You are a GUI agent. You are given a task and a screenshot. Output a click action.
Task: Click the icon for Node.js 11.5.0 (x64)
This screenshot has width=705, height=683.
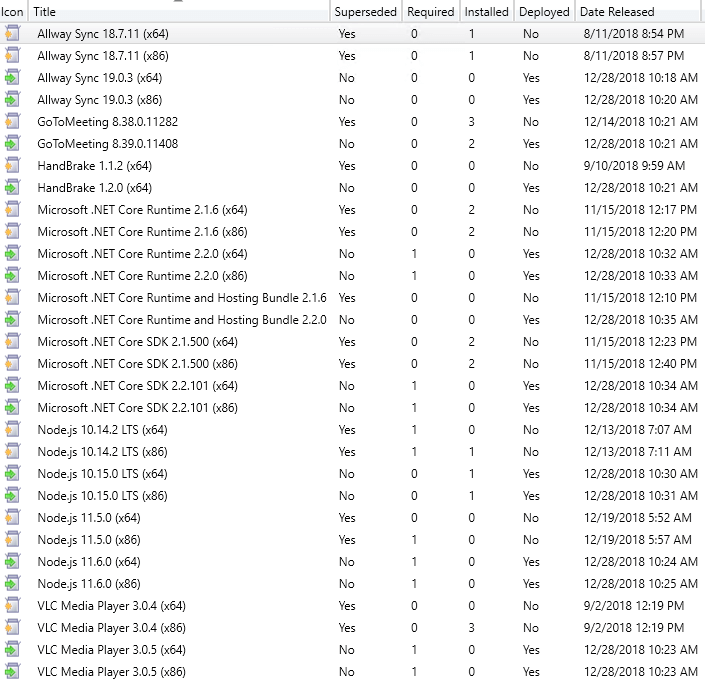click(x=13, y=518)
